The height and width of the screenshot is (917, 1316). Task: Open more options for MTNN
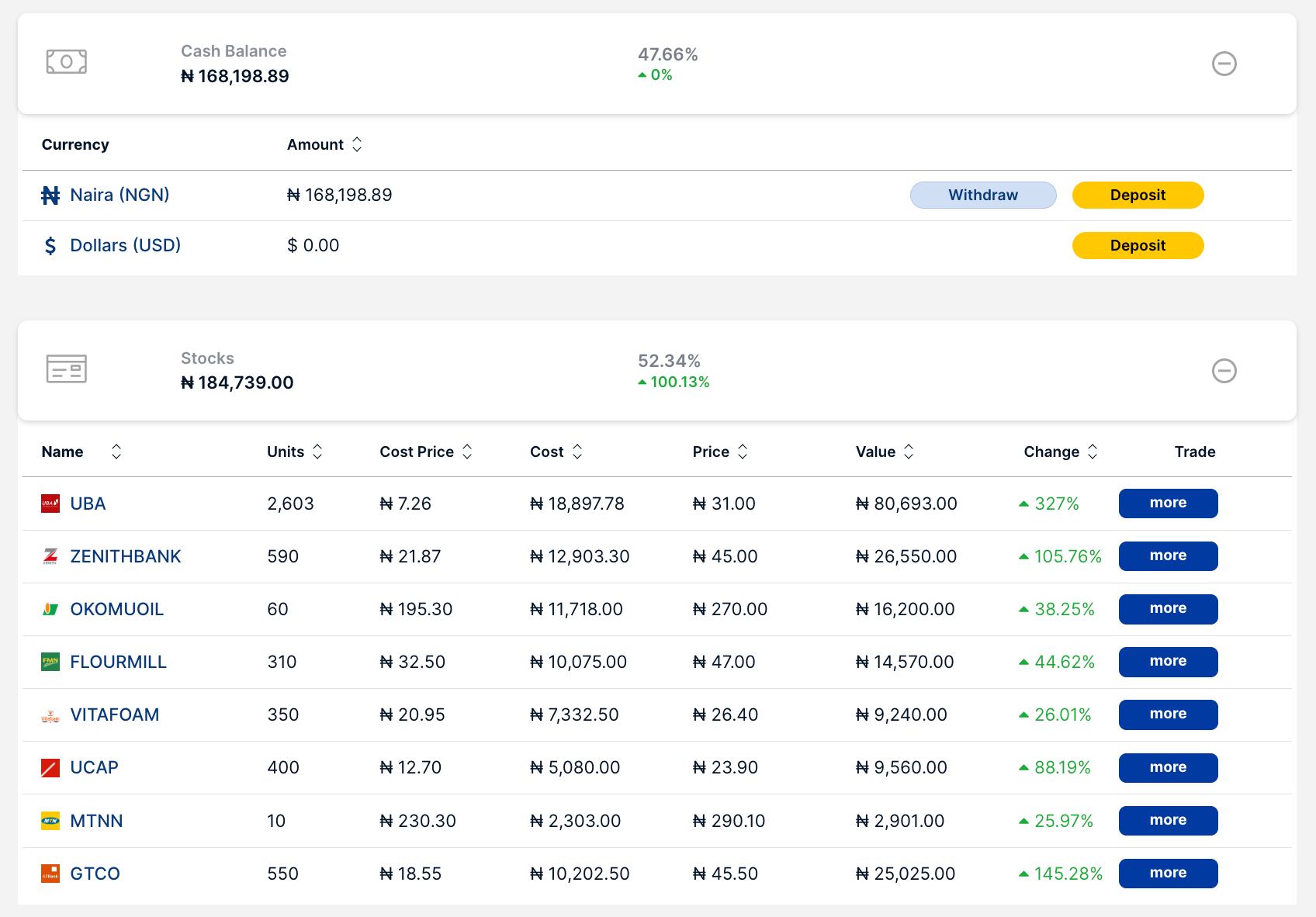pyautogui.click(x=1168, y=820)
